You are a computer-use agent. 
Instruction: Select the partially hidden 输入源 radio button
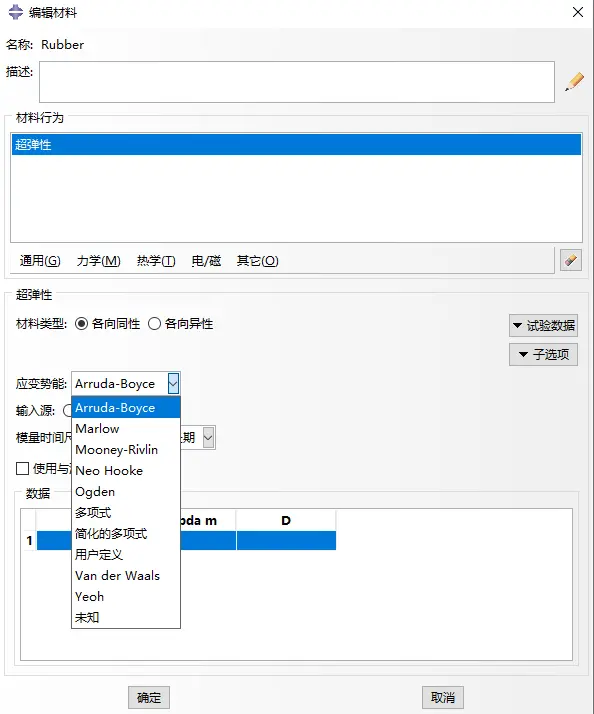67,411
